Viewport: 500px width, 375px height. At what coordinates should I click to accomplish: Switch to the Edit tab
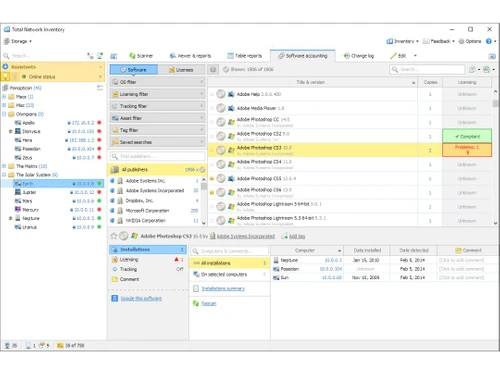(x=398, y=56)
